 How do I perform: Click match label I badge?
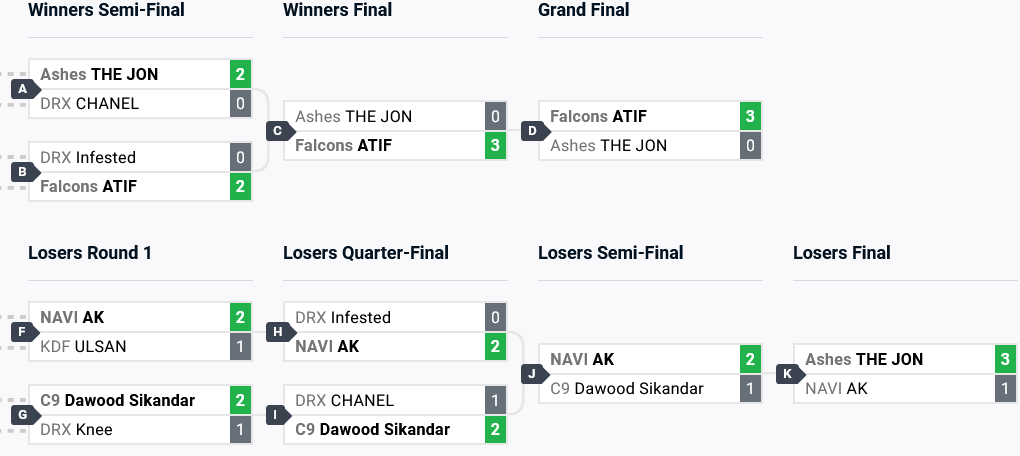278,415
